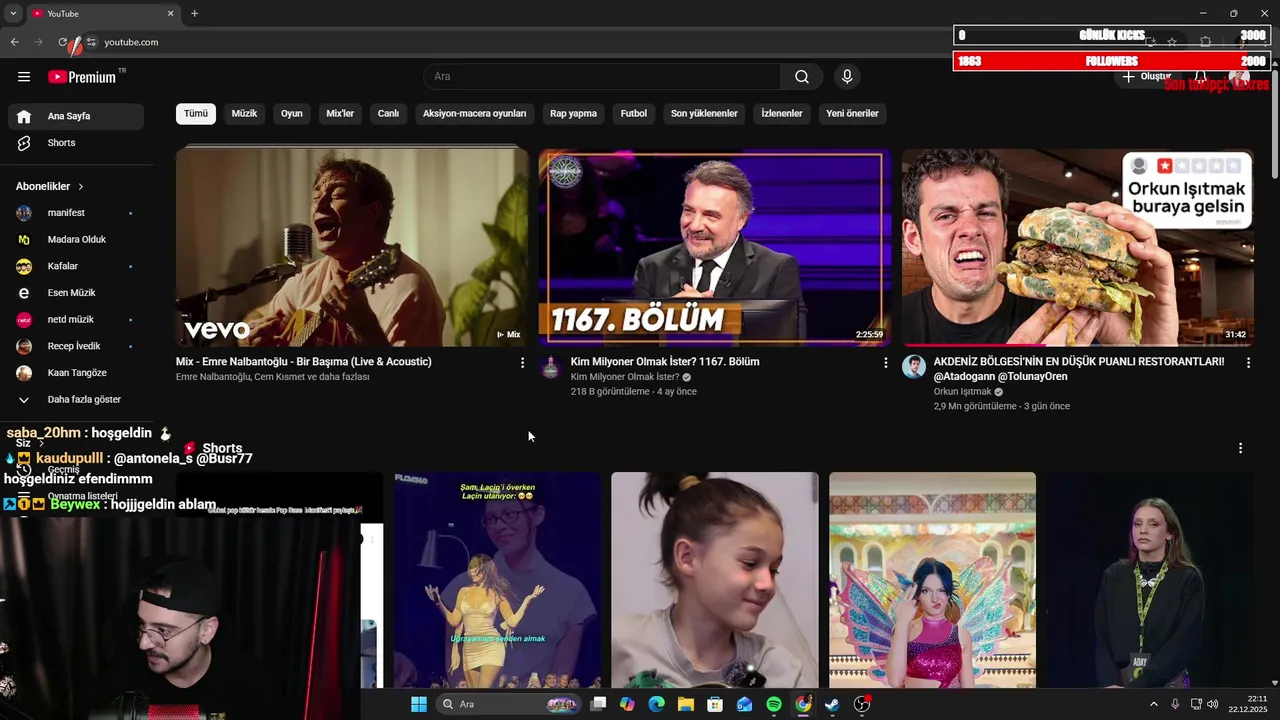1280x720 pixels.
Task: Open the YouTube hamburger guide menu
Action: click(x=24, y=77)
